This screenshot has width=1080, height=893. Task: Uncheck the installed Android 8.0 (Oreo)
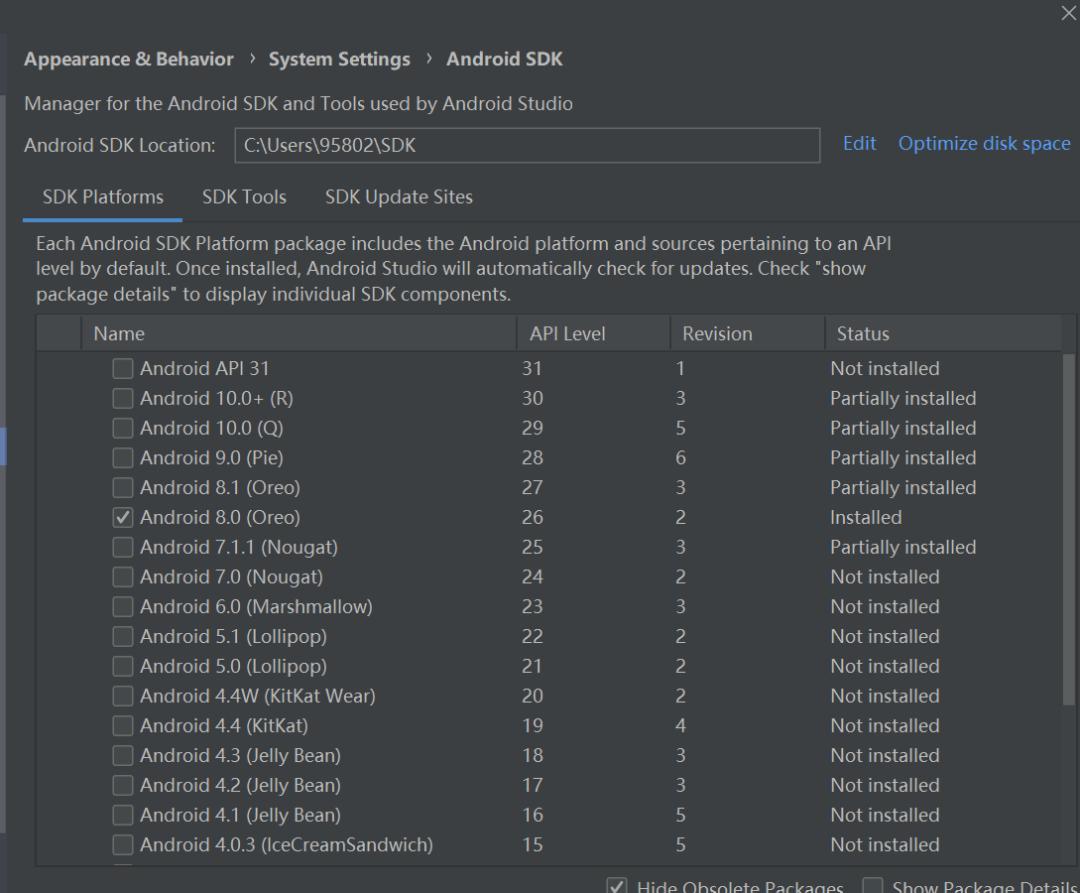point(122,517)
